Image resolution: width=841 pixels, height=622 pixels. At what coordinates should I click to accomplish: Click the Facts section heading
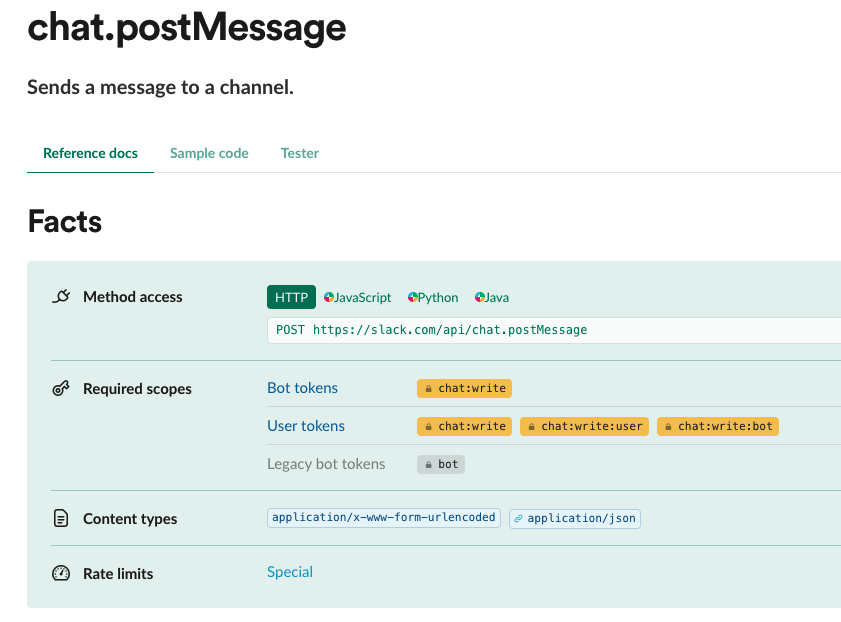(x=64, y=221)
